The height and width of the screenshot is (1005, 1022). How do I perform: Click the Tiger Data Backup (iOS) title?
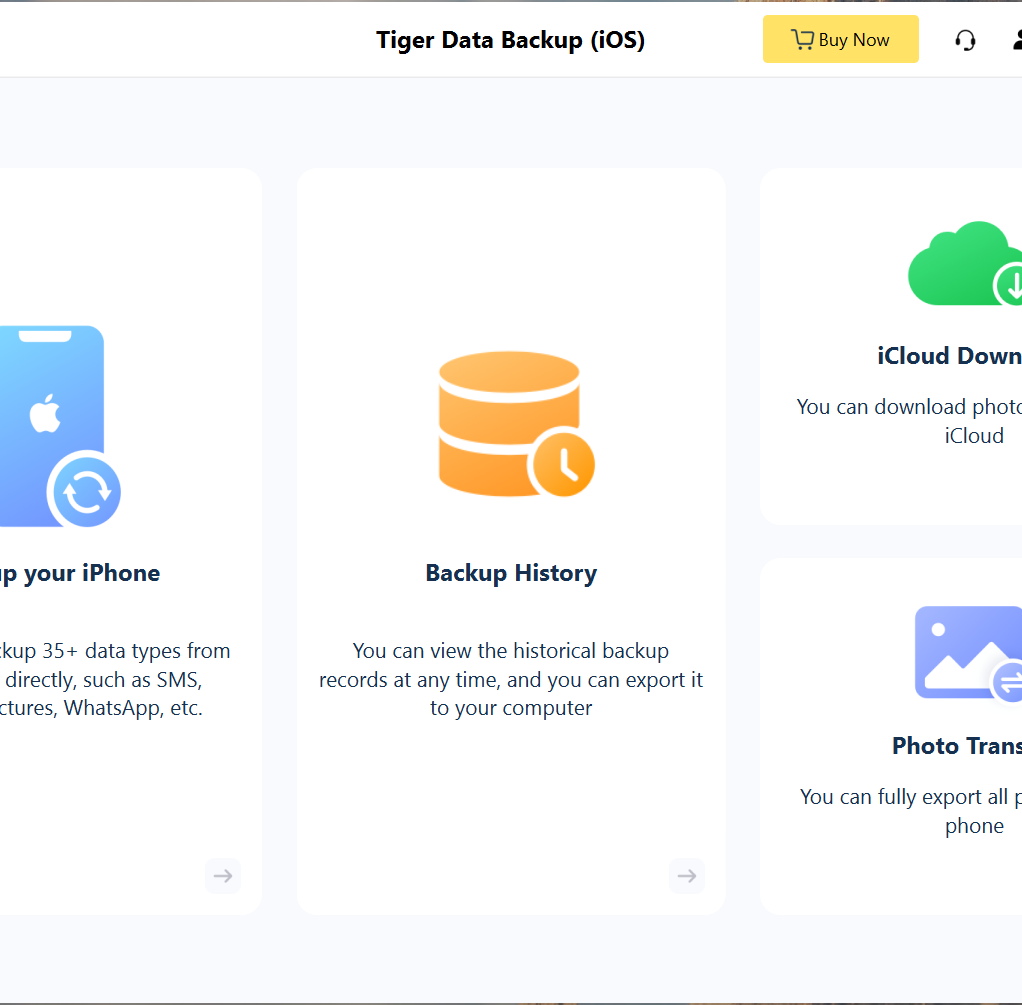tap(510, 40)
